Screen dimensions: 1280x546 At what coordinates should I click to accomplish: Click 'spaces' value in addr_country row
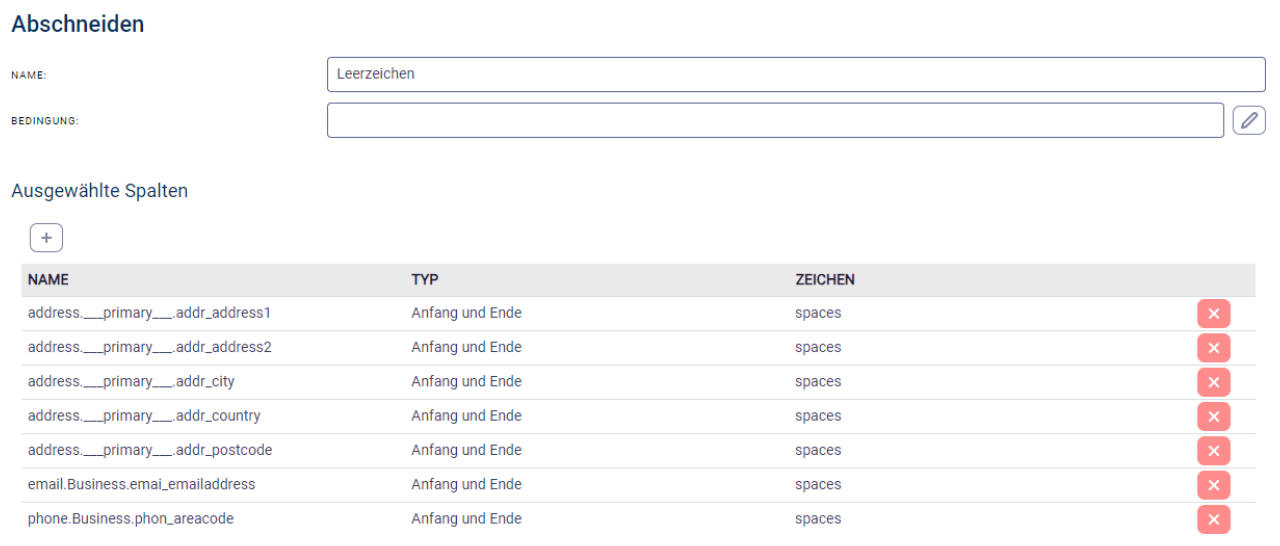tap(818, 416)
